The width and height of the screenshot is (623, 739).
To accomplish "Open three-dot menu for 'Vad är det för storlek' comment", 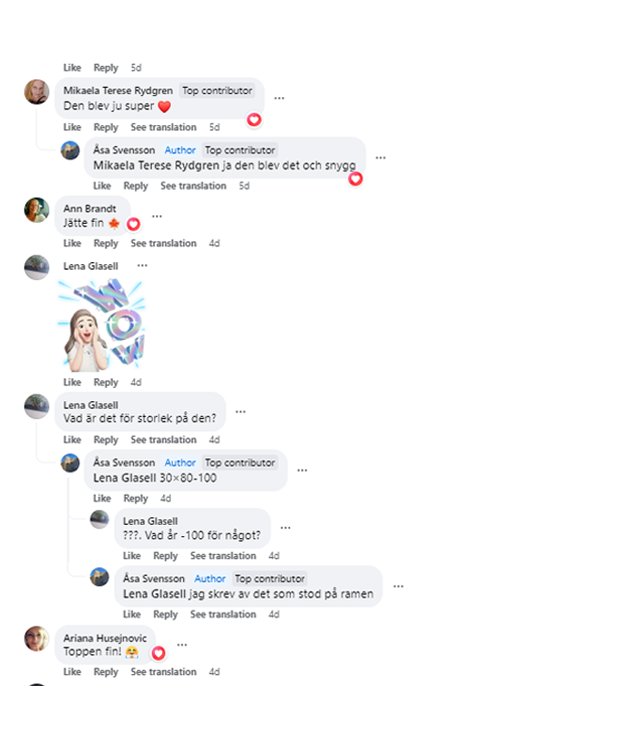I will click(x=240, y=411).
